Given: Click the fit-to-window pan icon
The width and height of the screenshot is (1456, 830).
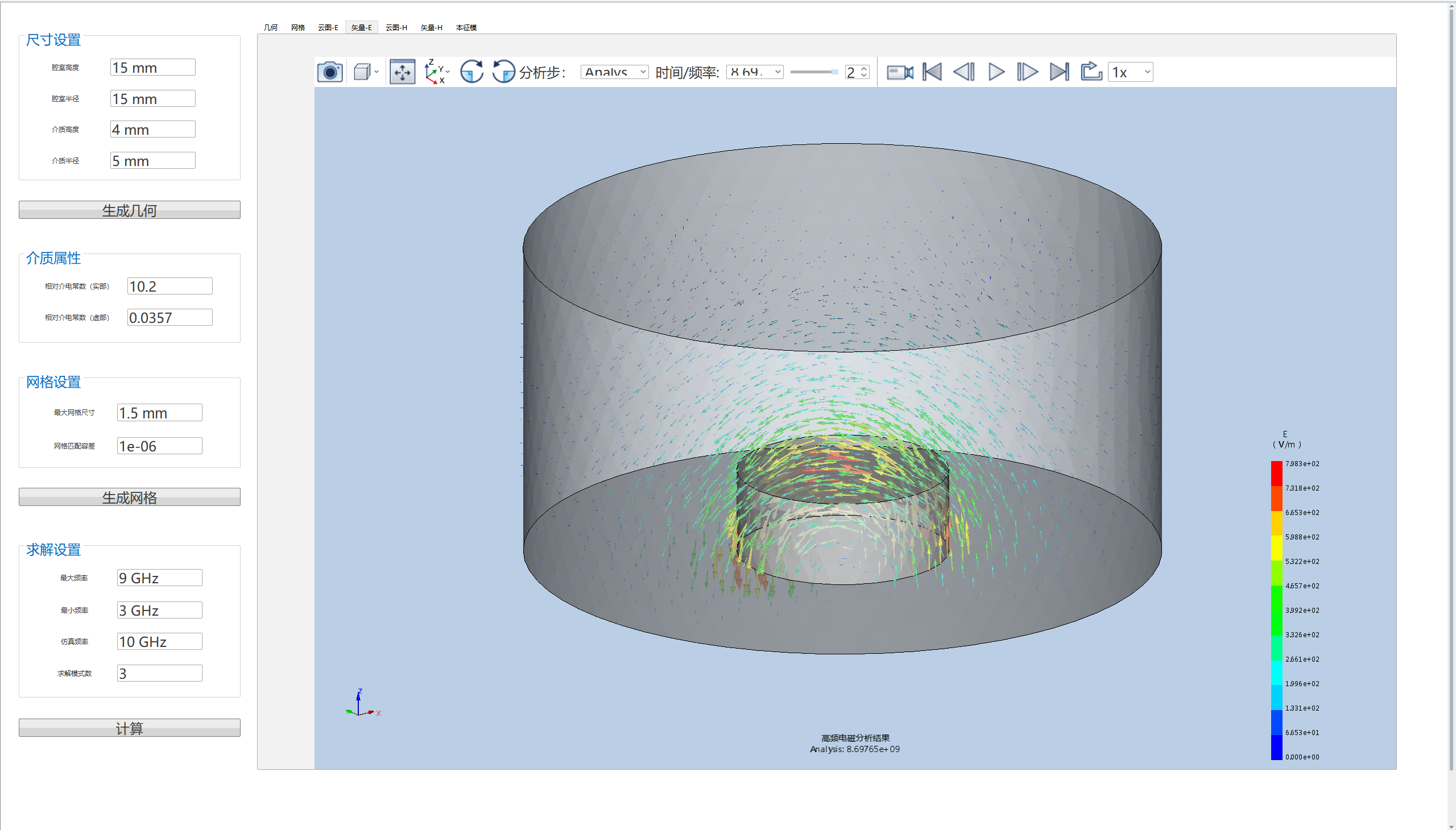Looking at the screenshot, I should point(402,72).
